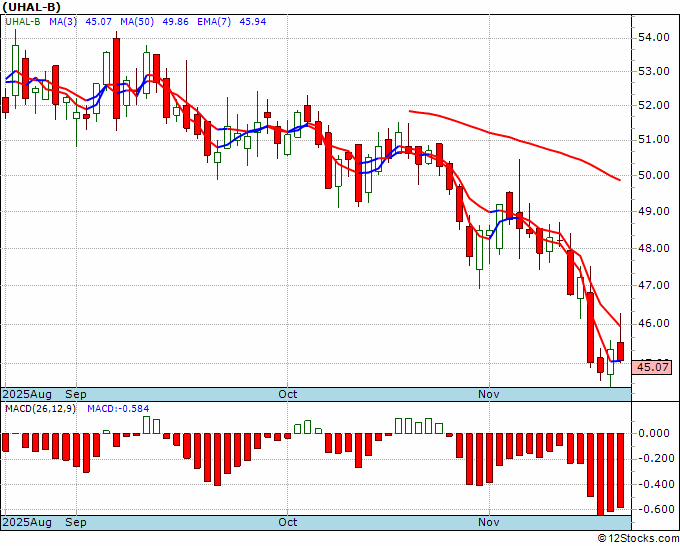Click the 12Stocks.com copyright credit

[638, 539]
